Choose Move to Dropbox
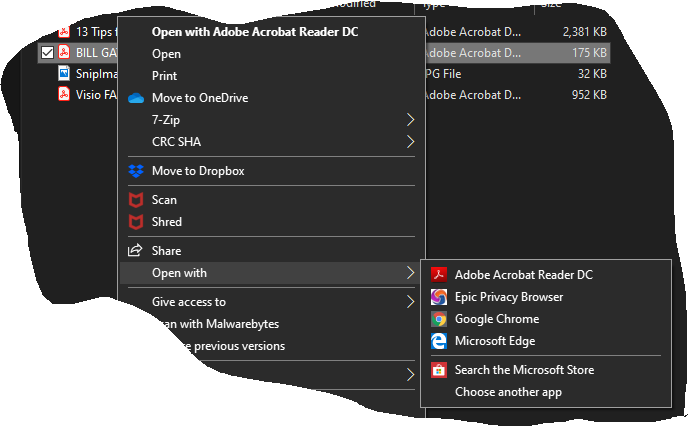The width and height of the screenshot is (688, 427). 198,171
